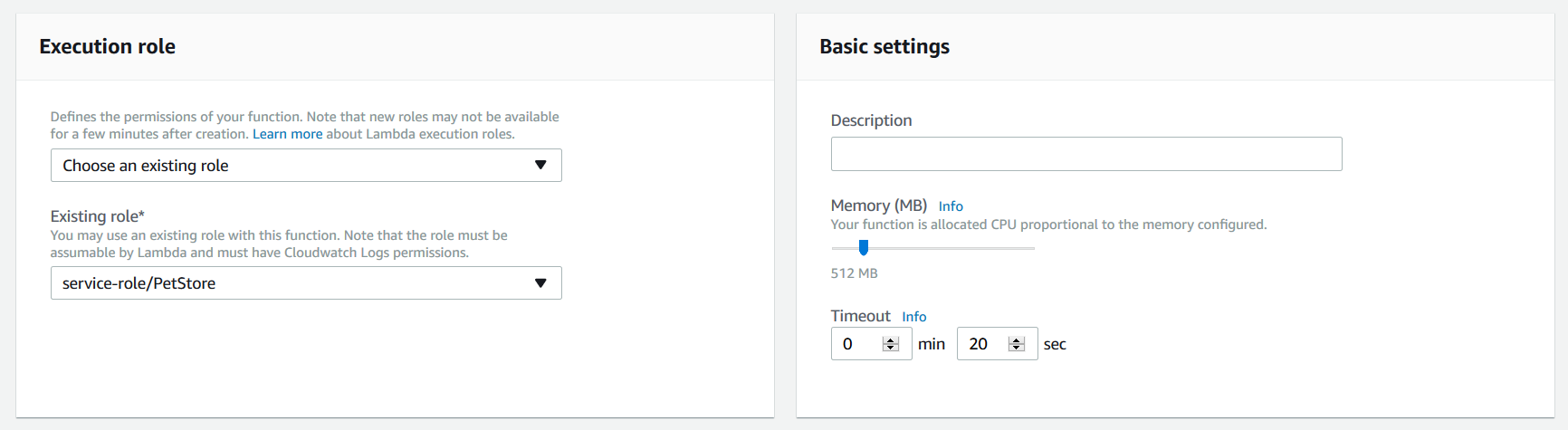Screen dimensions: 1568x430
Task: Increase Timeout seconds with the up arrow
Action: 1017,339
